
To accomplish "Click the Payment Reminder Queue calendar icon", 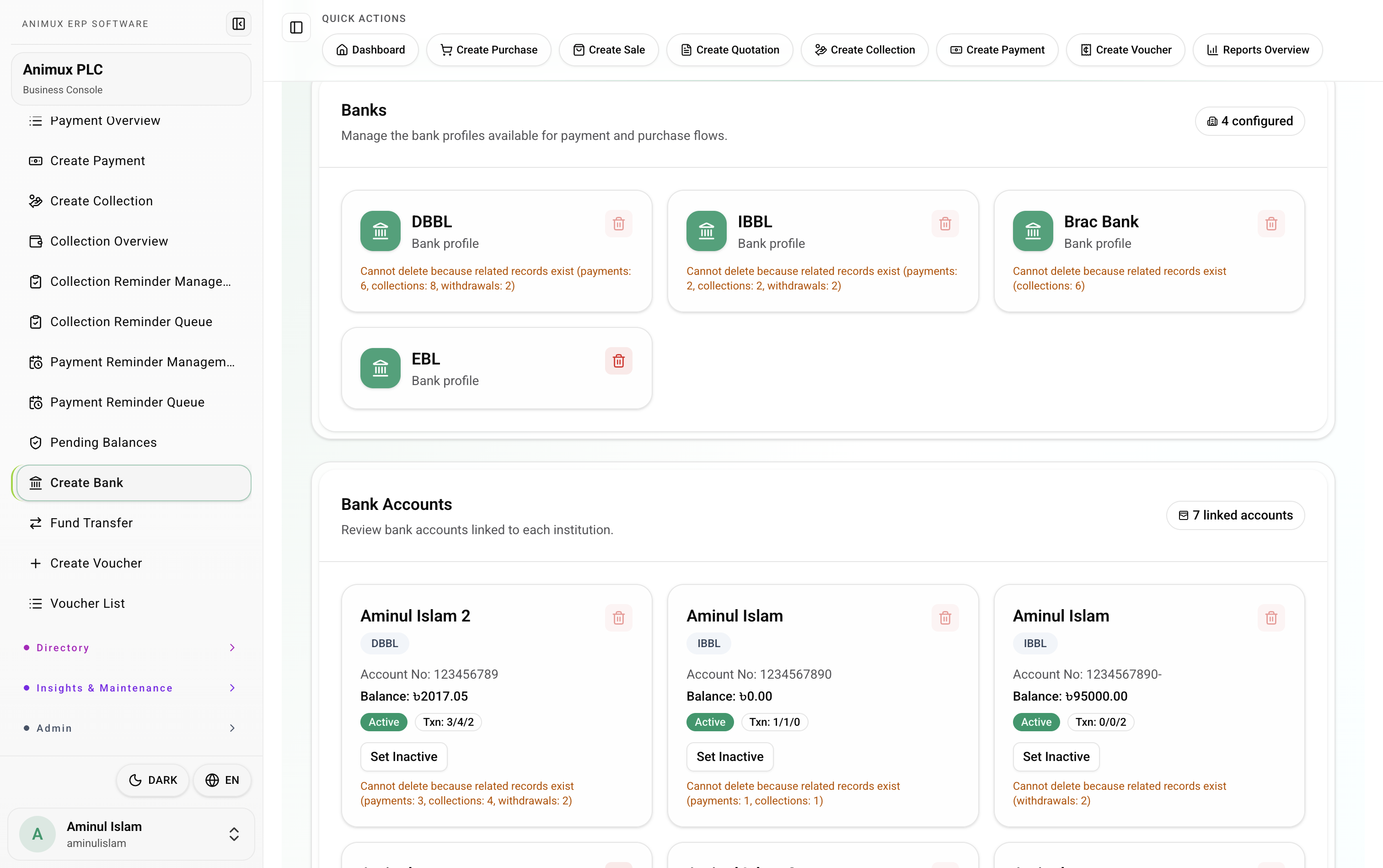I will [x=36, y=402].
